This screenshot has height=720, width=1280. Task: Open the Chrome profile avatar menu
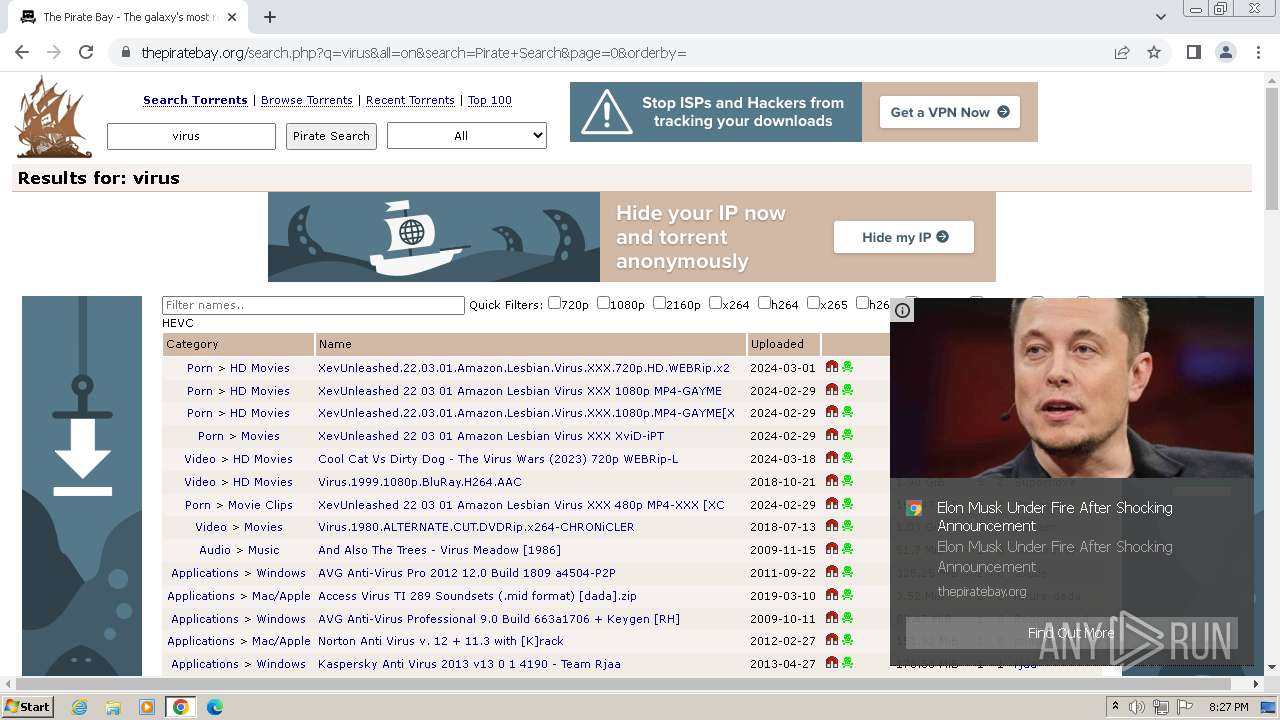(x=1225, y=52)
